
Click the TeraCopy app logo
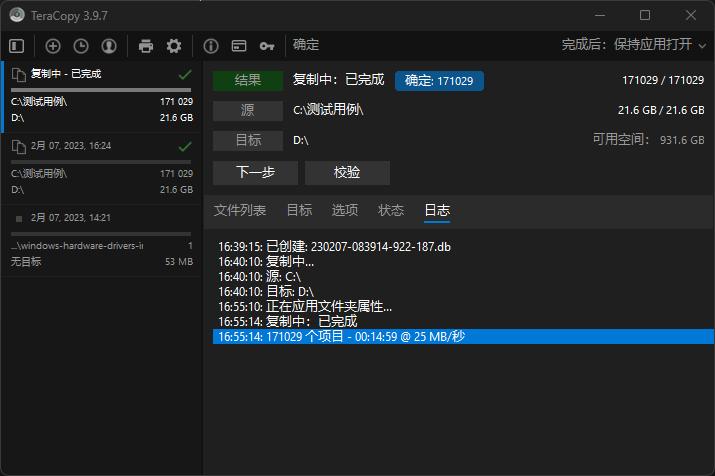pos(17,15)
